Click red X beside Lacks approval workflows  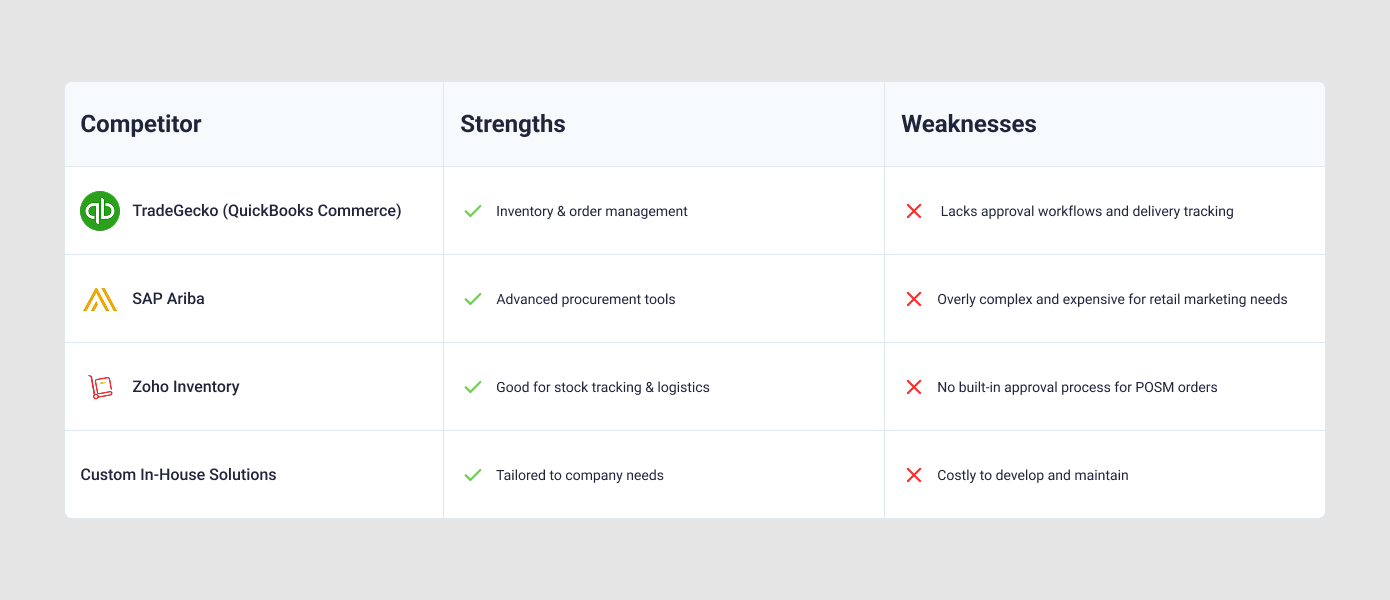pos(914,211)
